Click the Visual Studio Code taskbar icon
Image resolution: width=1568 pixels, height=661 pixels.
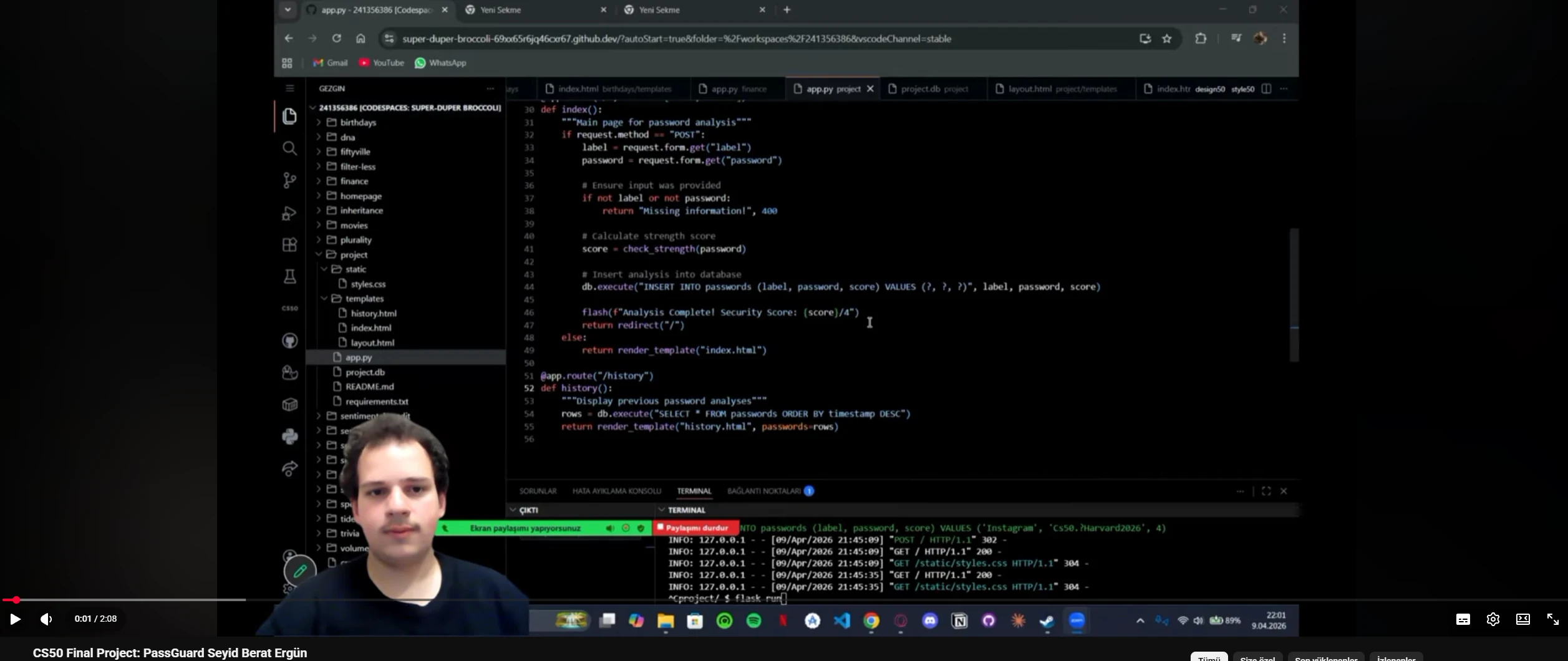(x=841, y=620)
